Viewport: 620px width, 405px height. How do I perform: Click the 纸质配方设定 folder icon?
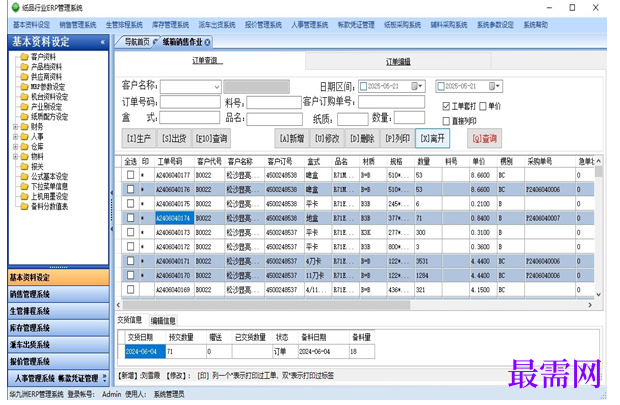point(24,116)
